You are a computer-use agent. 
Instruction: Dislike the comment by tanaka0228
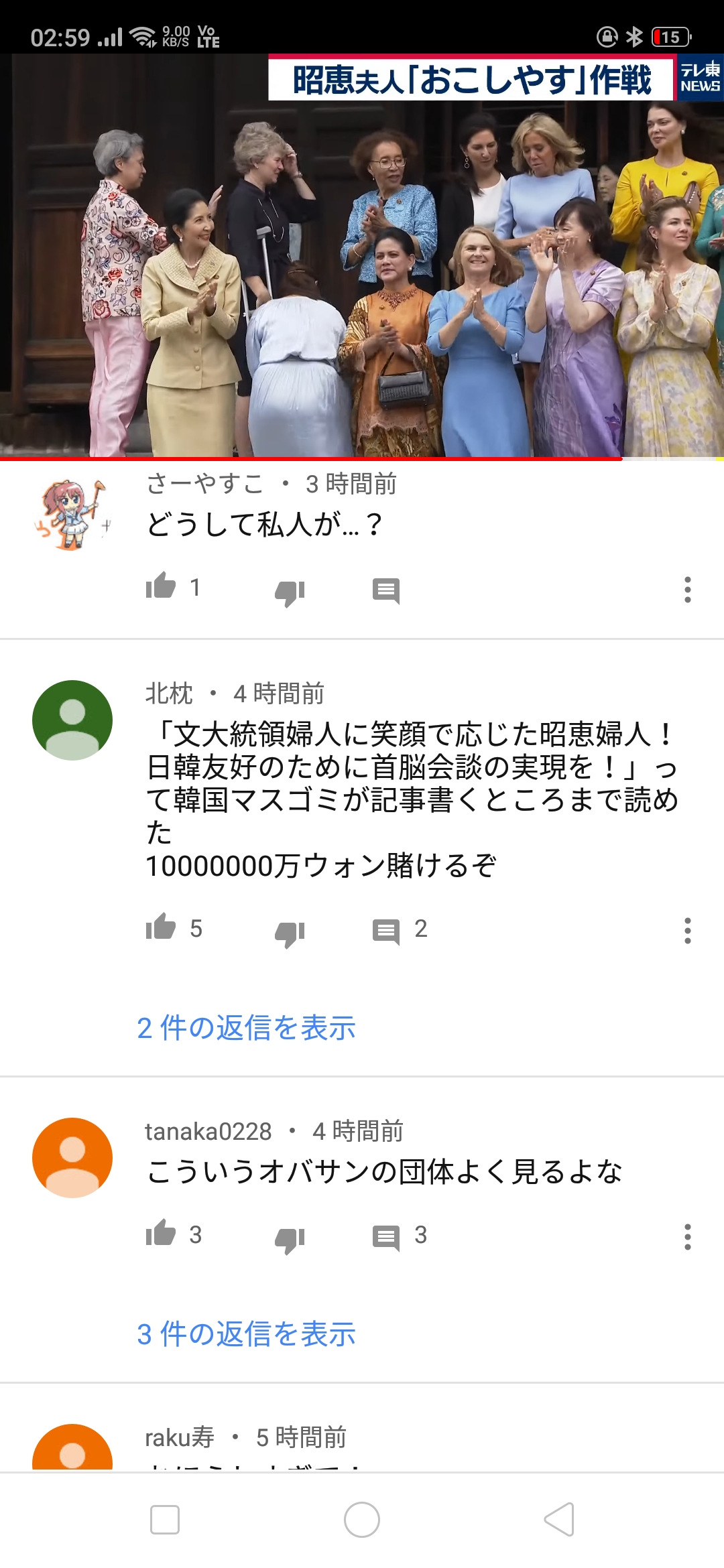pos(290,1240)
